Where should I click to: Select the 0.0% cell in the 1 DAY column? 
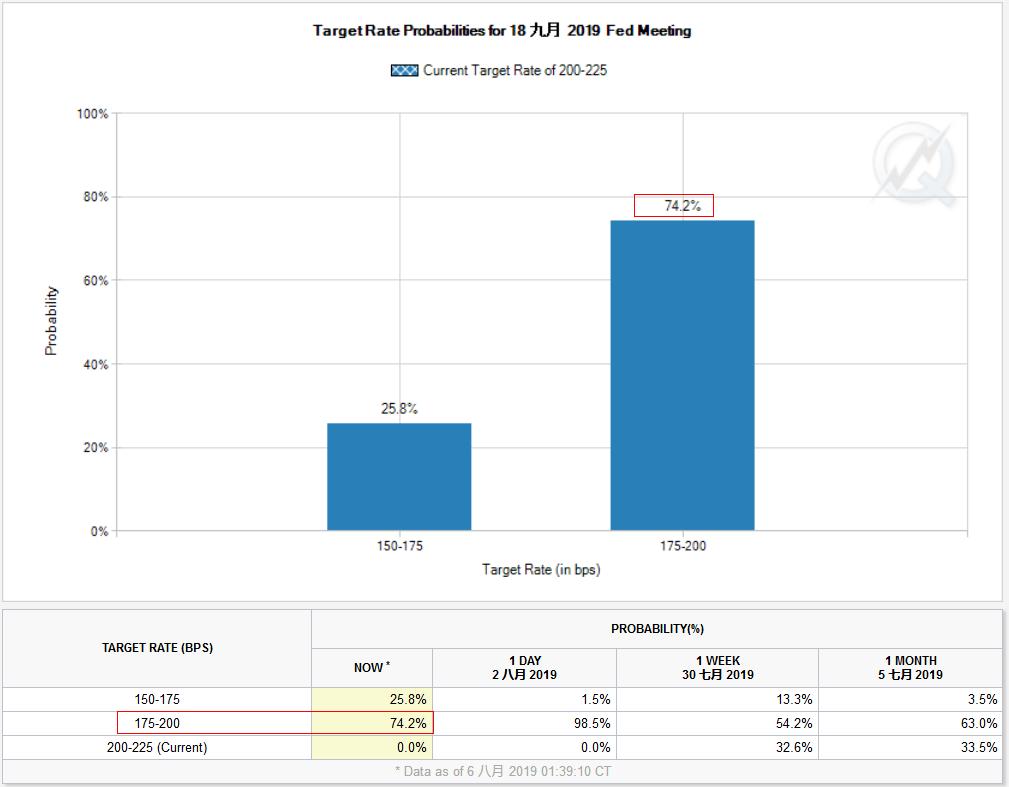[524, 748]
